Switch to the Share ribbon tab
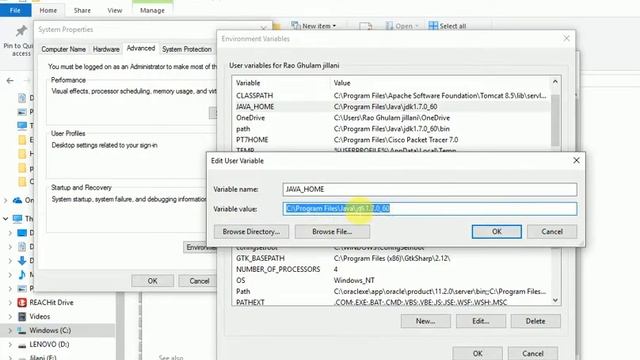This screenshot has width=640, height=360. (x=82, y=10)
